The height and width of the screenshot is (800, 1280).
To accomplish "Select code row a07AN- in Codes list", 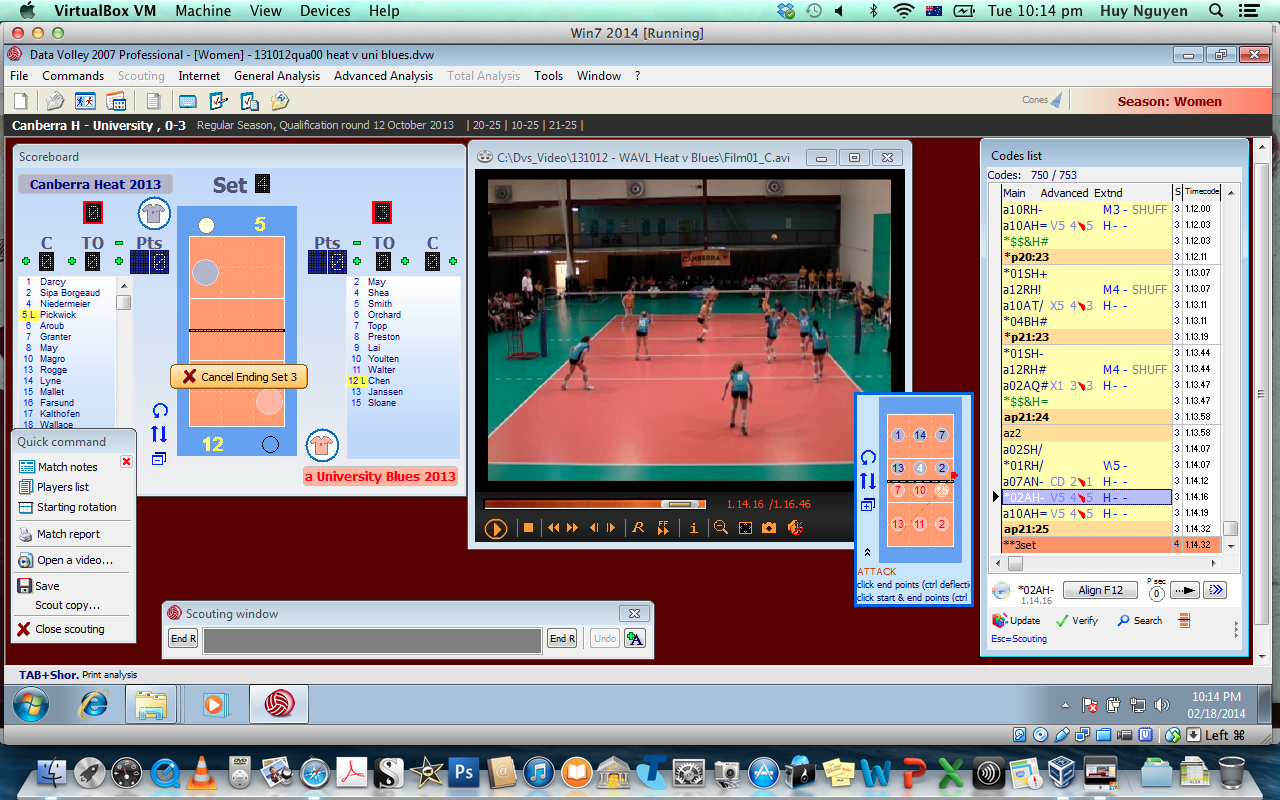I will coord(1086,481).
